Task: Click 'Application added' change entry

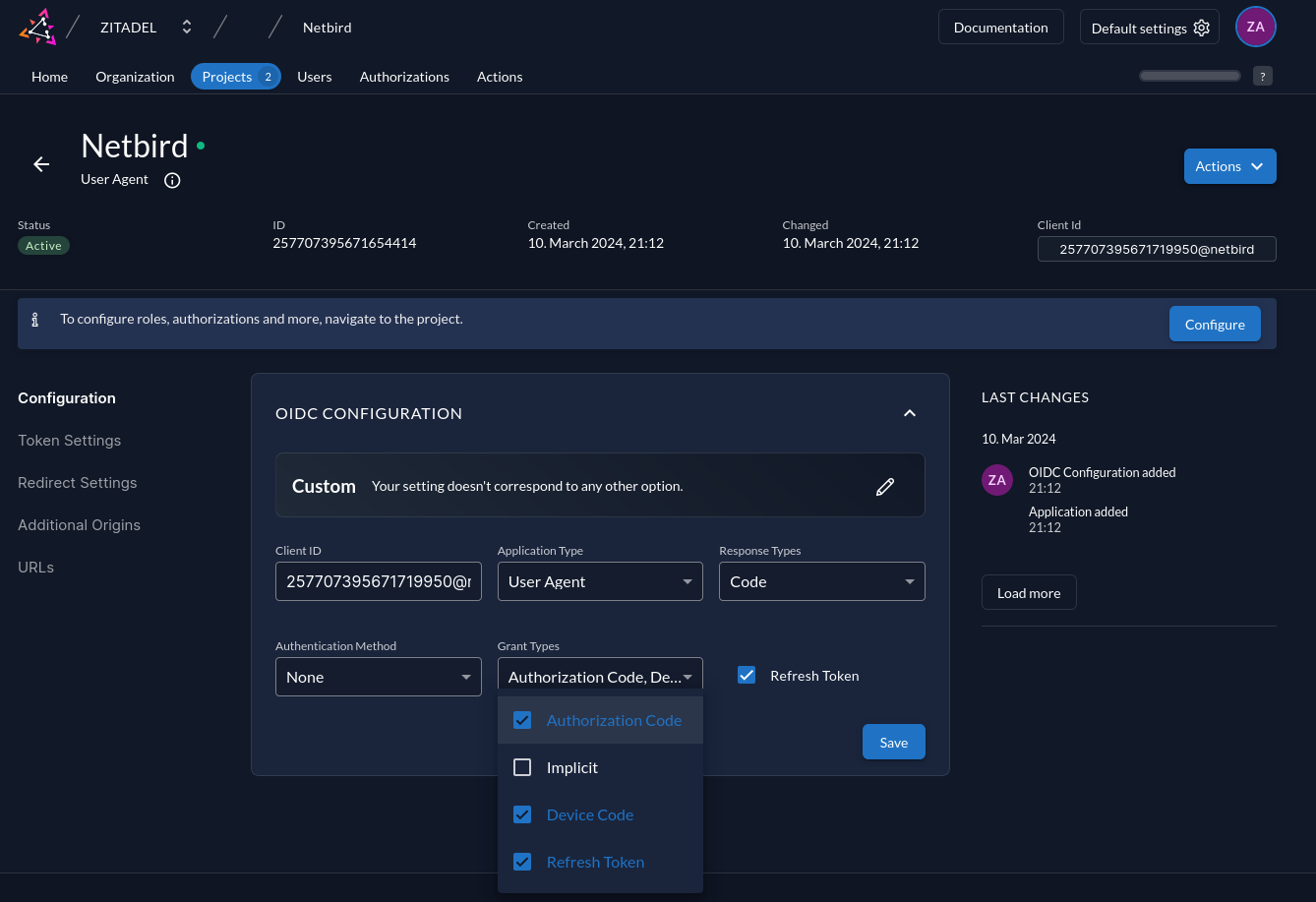Action: pyautogui.click(x=1078, y=511)
